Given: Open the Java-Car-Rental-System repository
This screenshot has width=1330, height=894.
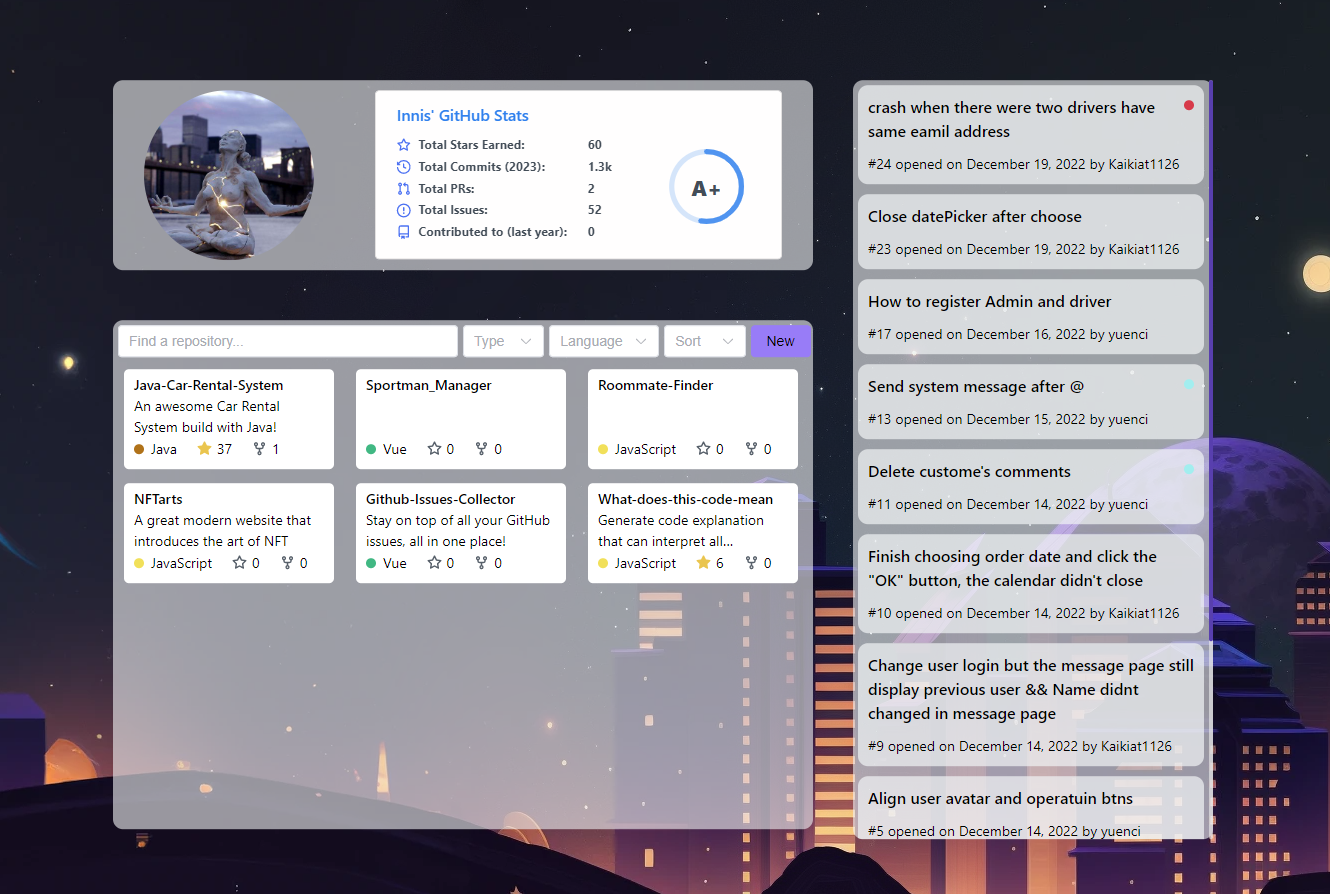Looking at the screenshot, I should pyautogui.click(x=208, y=385).
